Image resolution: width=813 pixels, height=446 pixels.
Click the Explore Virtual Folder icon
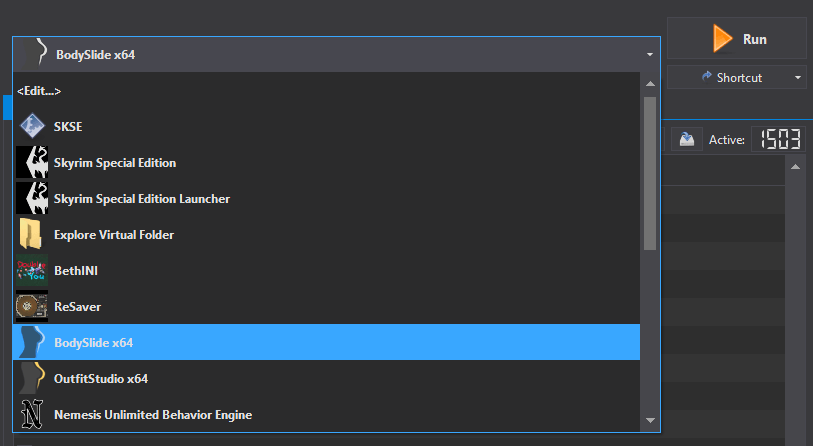pos(32,235)
